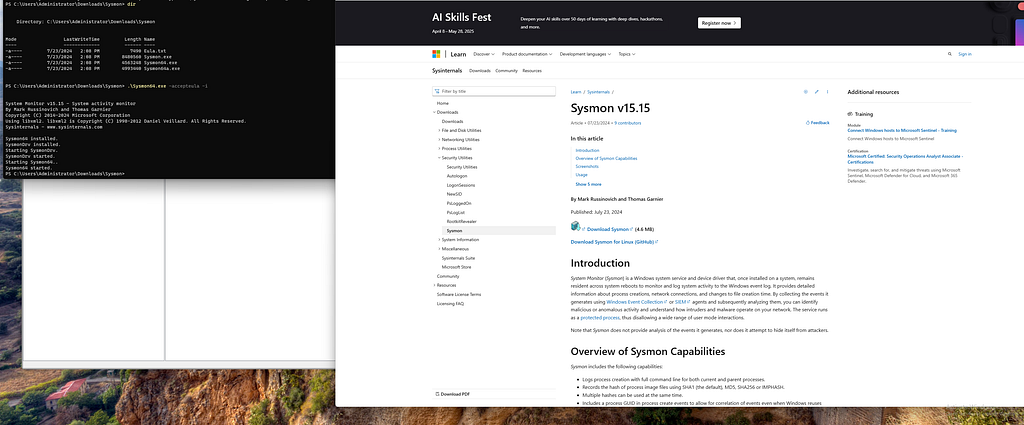Jump to Screenshots section link
This screenshot has width=1024, height=425.
coord(586,166)
